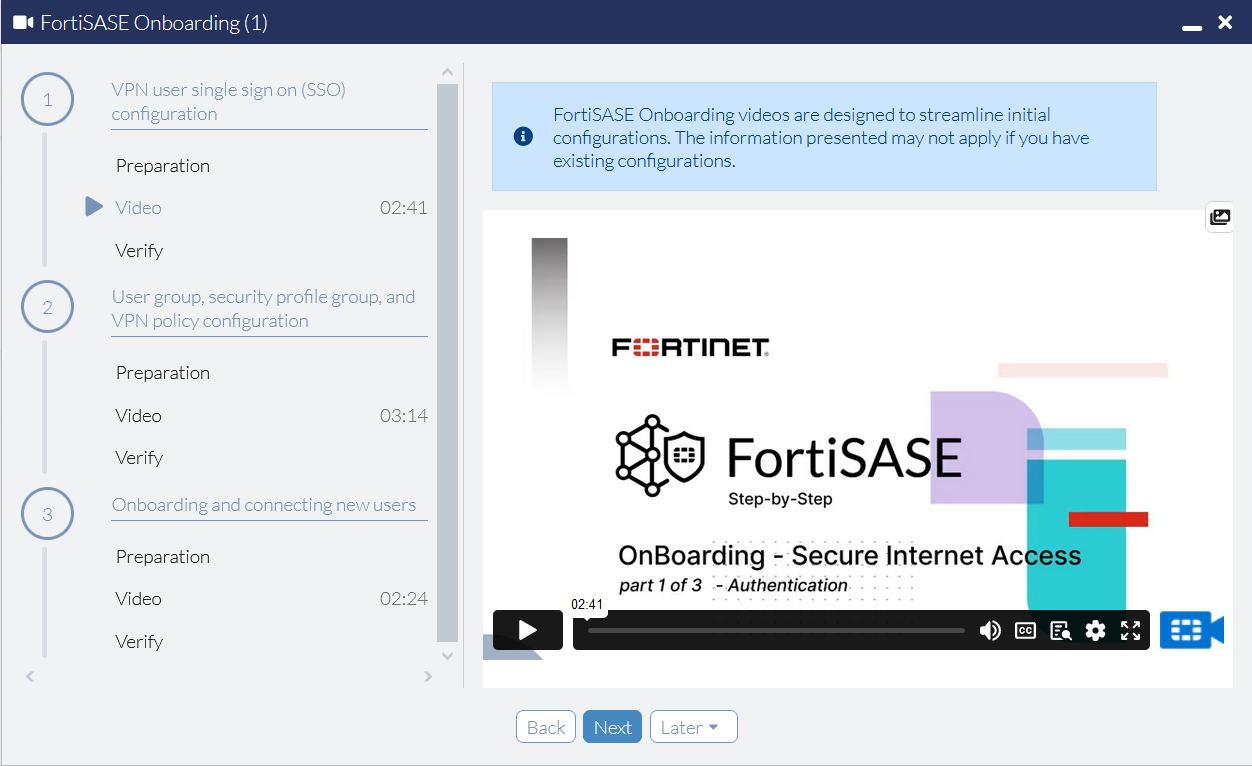The image size is (1252, 766).
Task: Play the FortiSASE onboarding video
Action: [527, 630]
